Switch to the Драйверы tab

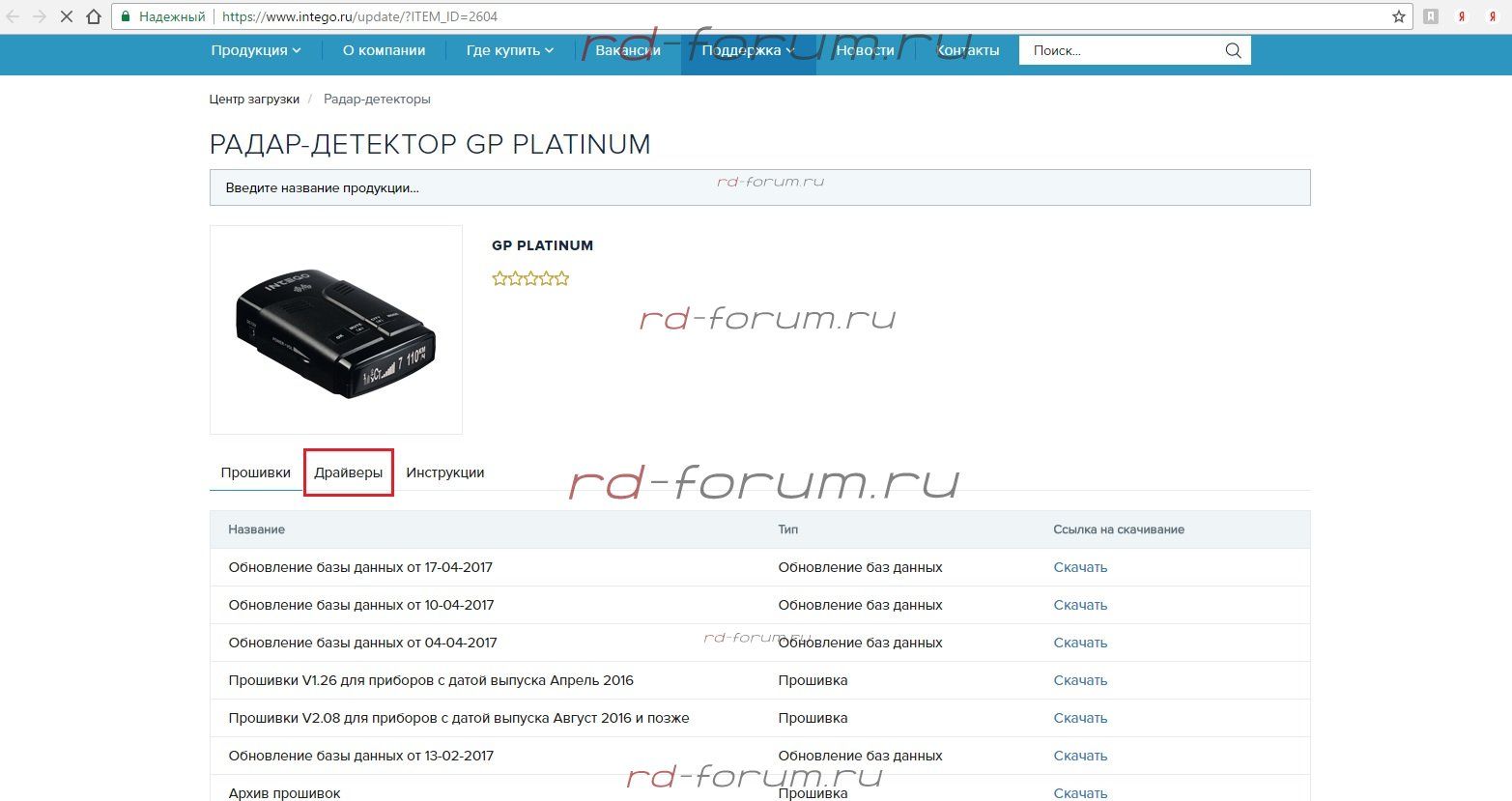348,472
